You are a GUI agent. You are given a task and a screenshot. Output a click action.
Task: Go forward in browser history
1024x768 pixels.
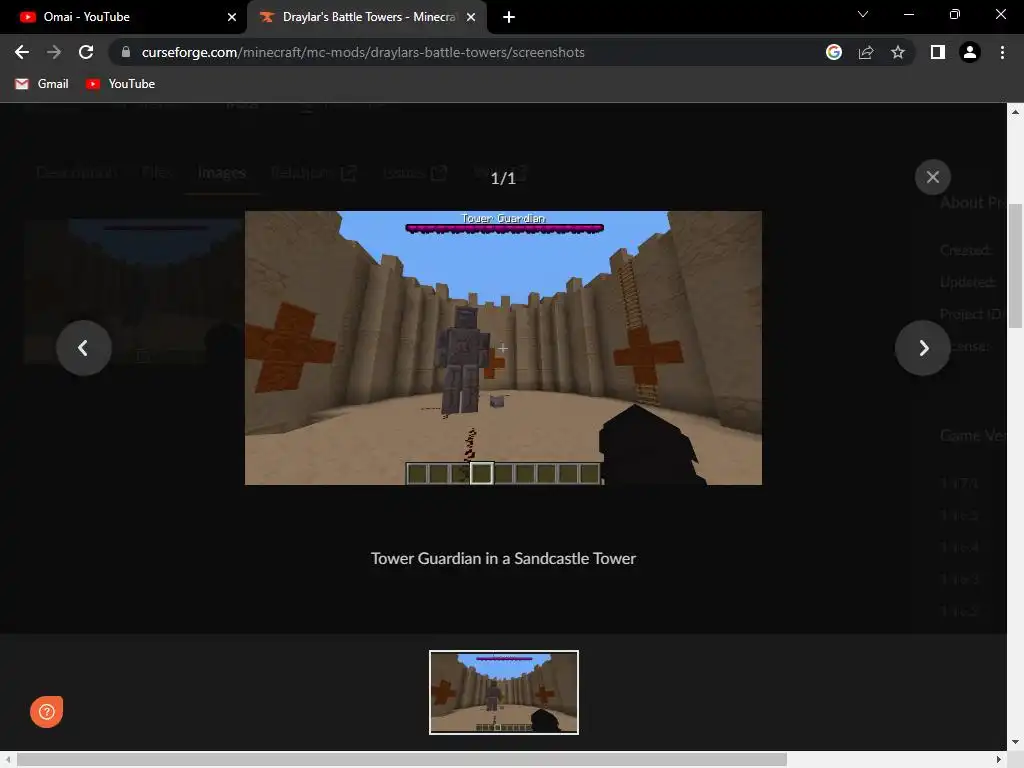point(54,52)
